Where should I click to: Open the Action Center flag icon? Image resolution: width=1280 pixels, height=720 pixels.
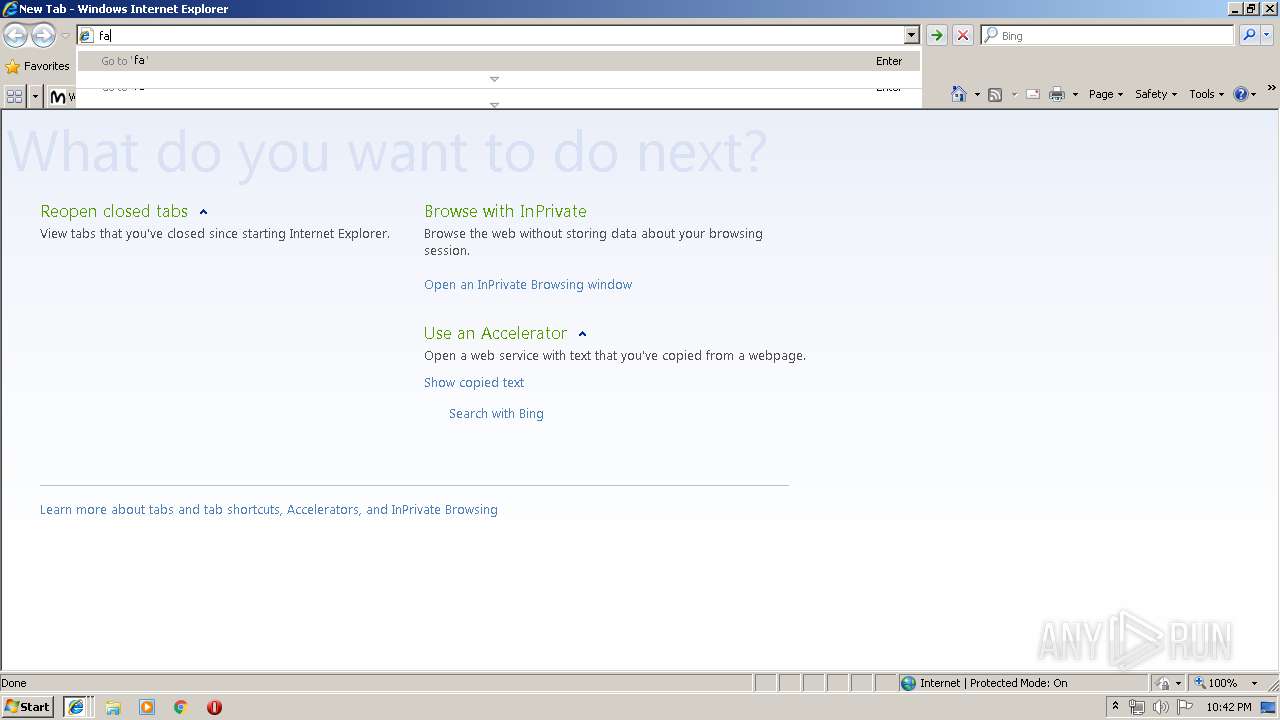click(1185, 707)
